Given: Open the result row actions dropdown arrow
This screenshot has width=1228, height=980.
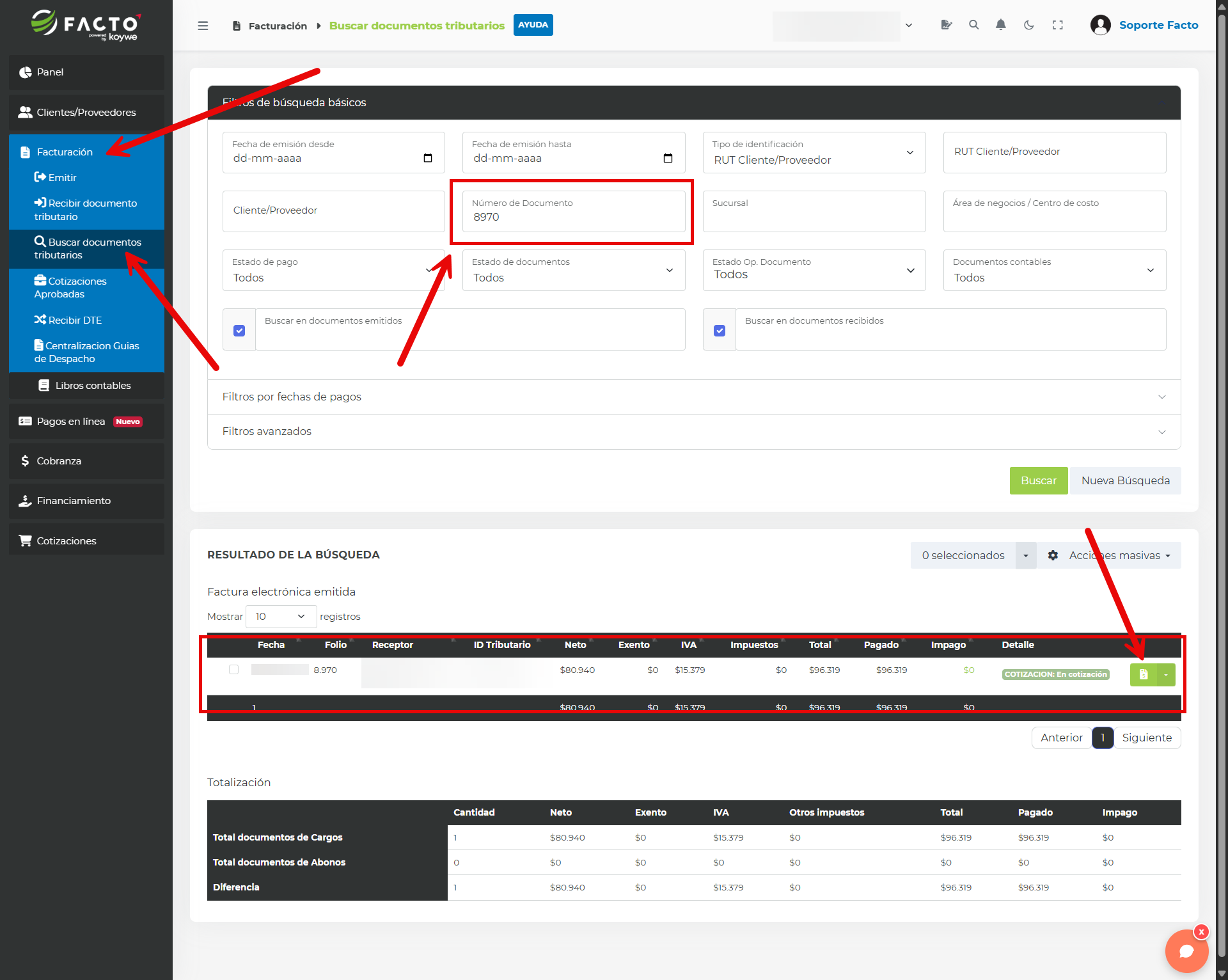Looking at the screenshot, I should (1166, 675).
